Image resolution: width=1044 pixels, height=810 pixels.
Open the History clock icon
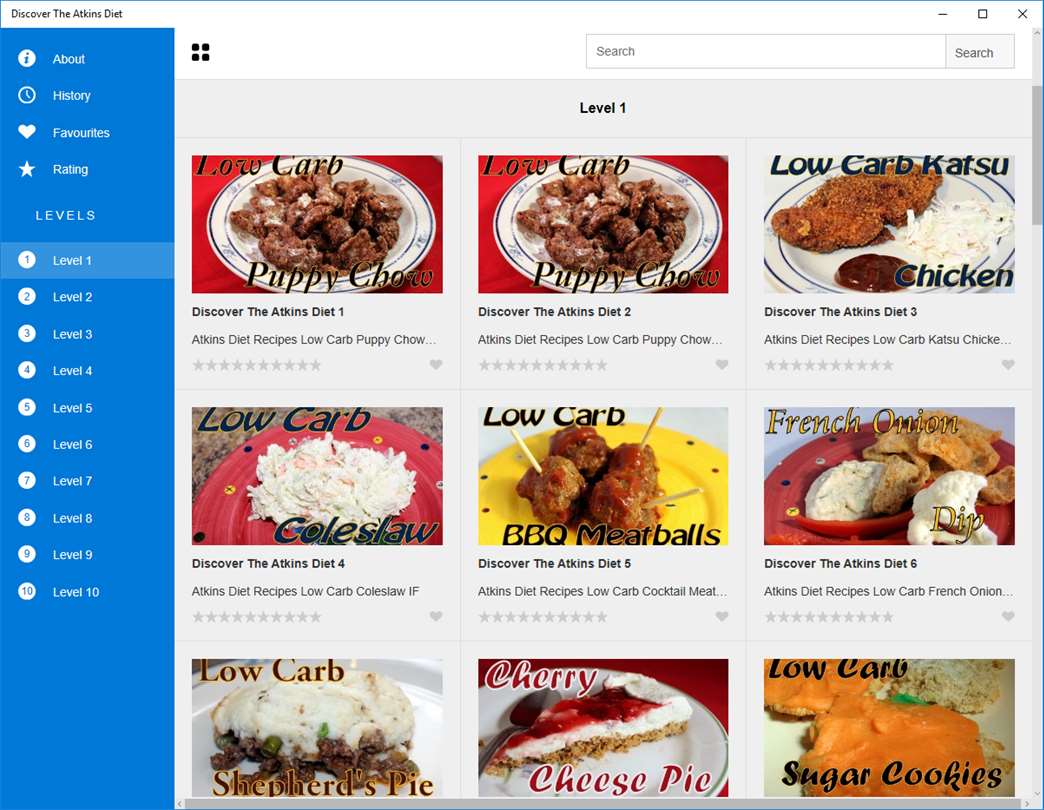tap(27, 95)
